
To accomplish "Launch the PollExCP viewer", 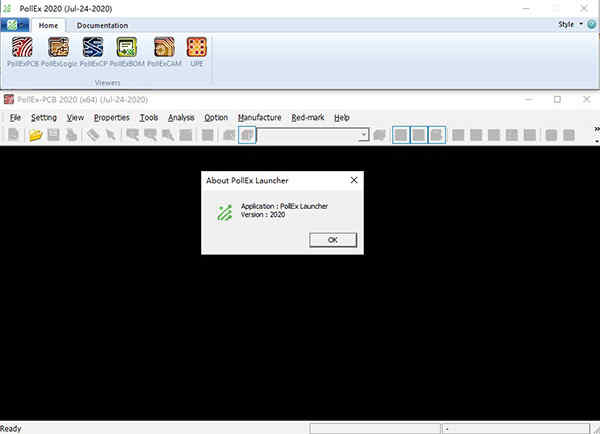I will tap(93, 52).
